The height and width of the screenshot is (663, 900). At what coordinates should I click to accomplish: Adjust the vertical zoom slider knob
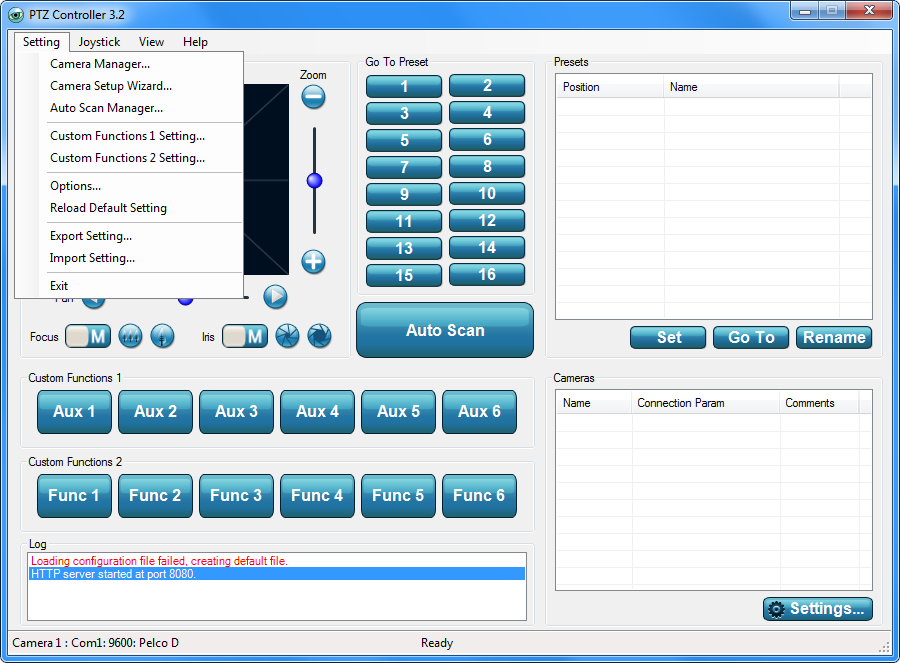point(314,181)
